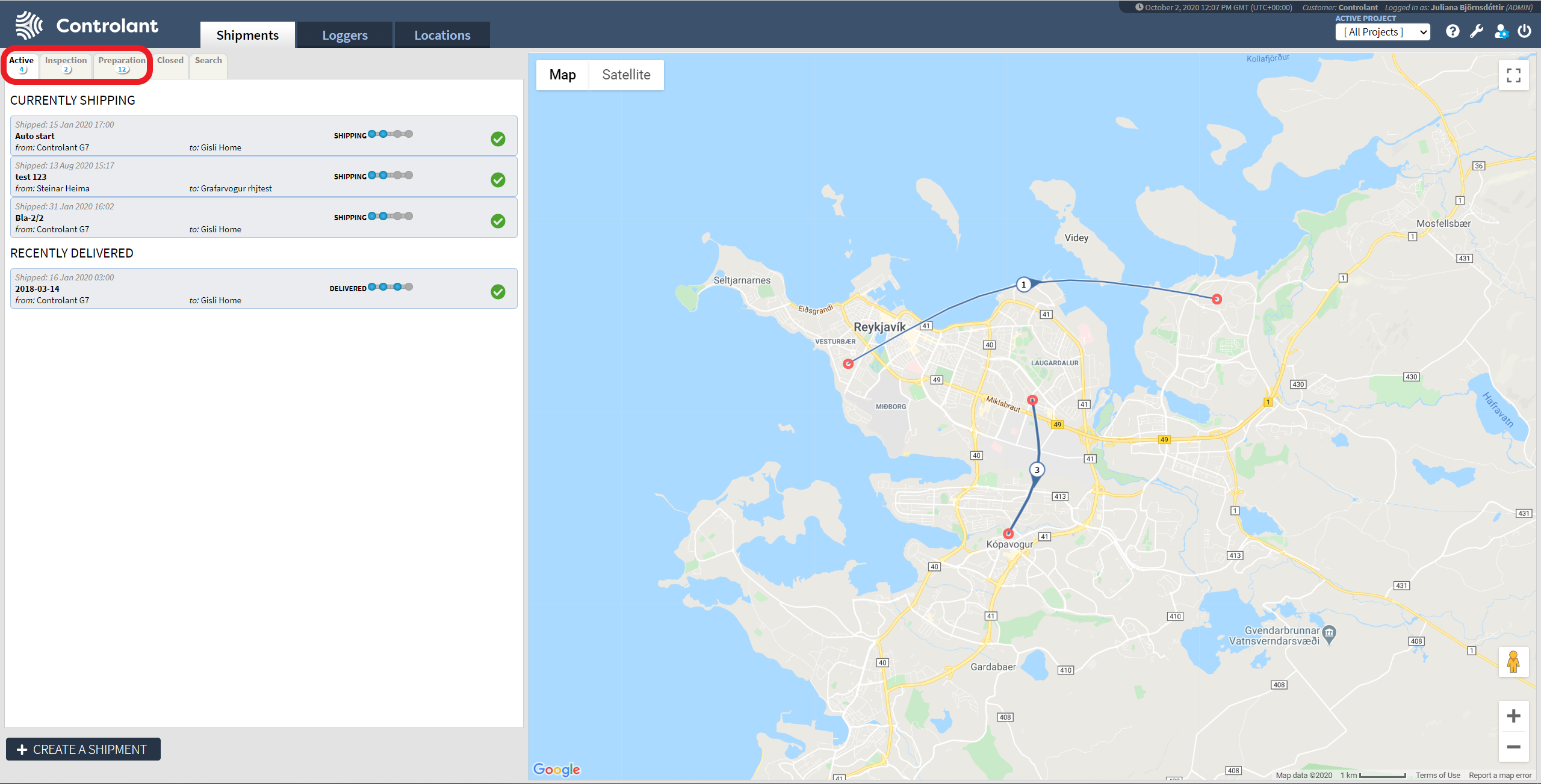The width and height of the screenshot is (1541, 784).
Task: Click map marker numbered 3
Action: coord(1037,470)
